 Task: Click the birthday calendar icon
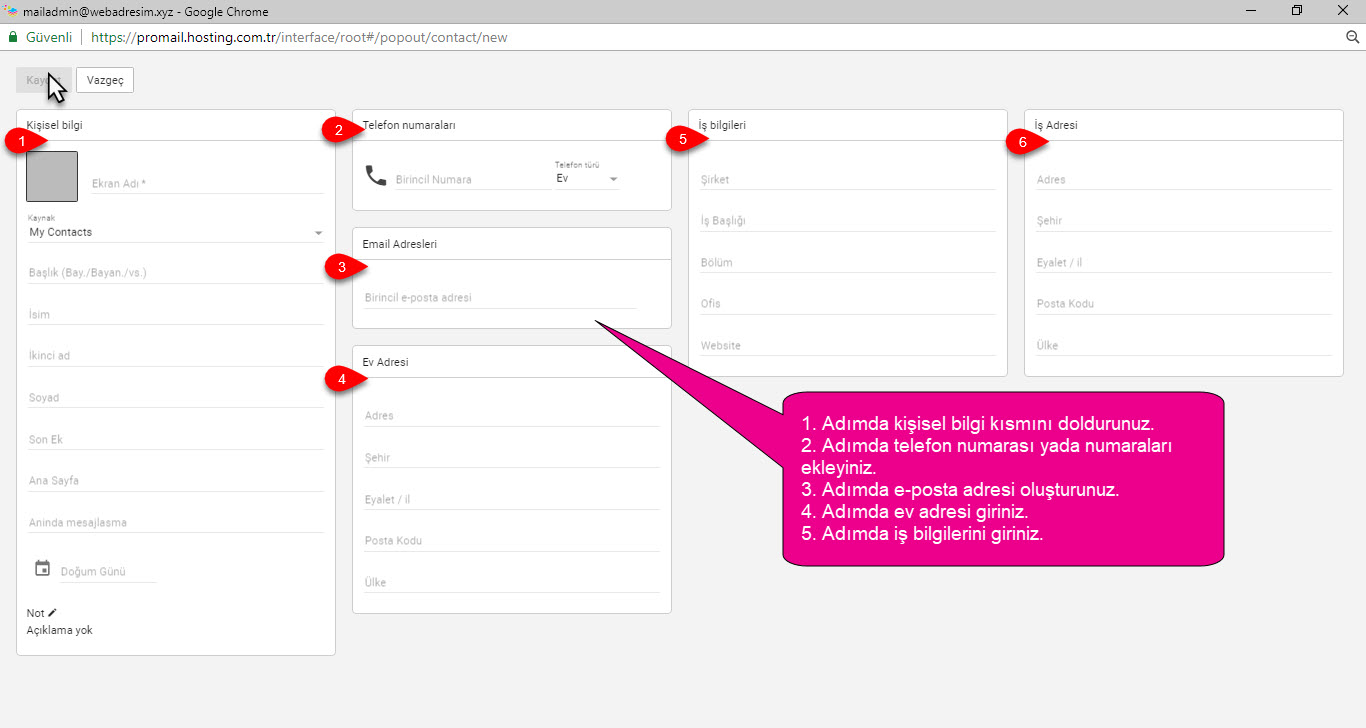[x=42, y=568]
